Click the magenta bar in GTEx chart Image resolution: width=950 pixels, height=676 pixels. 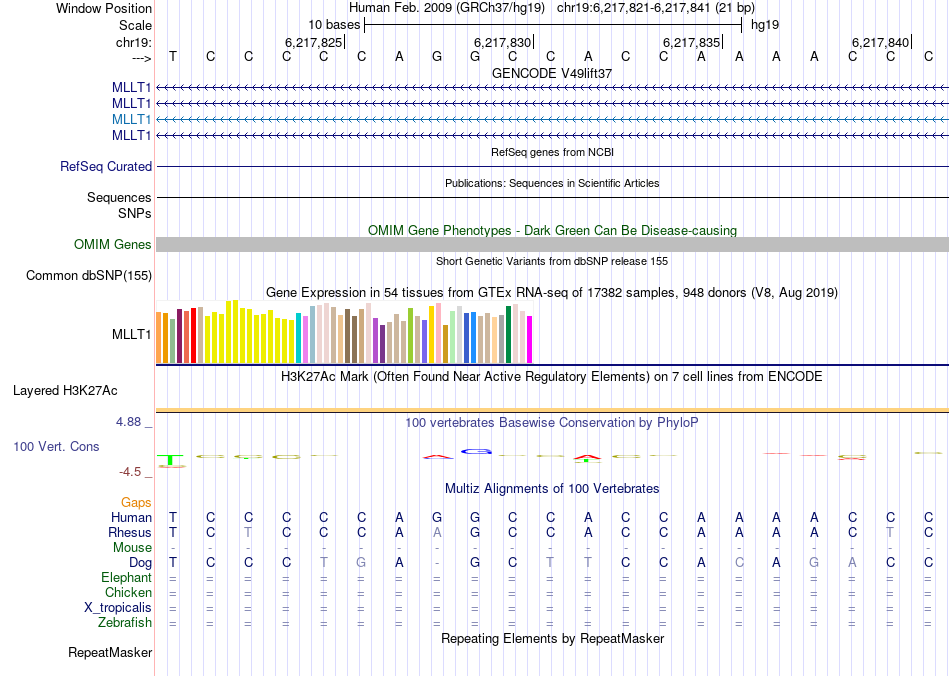529,339
